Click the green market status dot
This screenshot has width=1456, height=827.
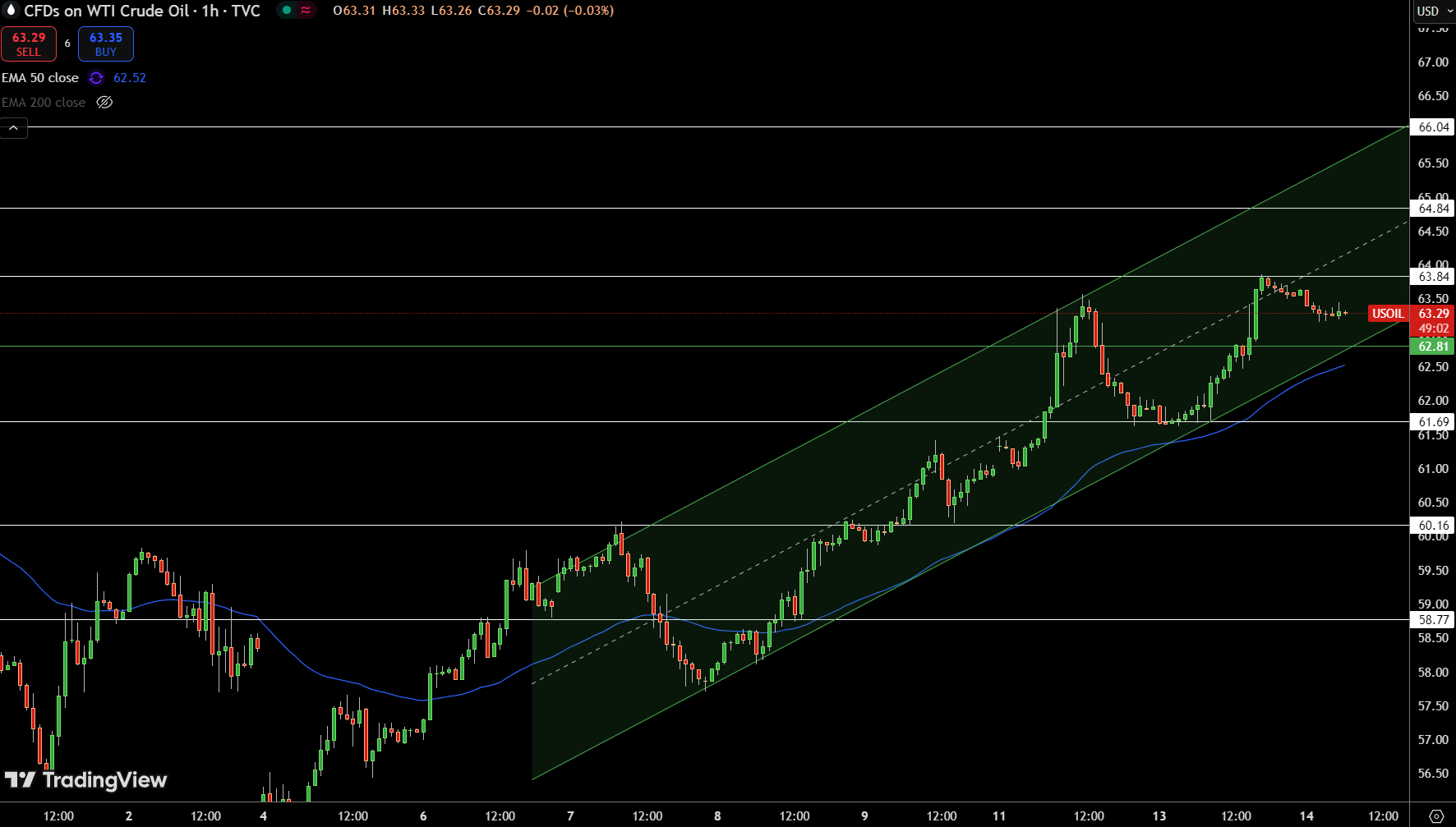tap(286, 11)
